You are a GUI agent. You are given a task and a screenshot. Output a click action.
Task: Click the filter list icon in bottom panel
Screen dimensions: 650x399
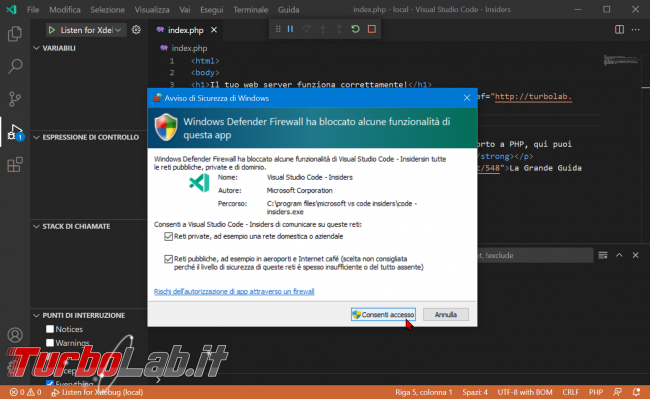tap(603, 255)
